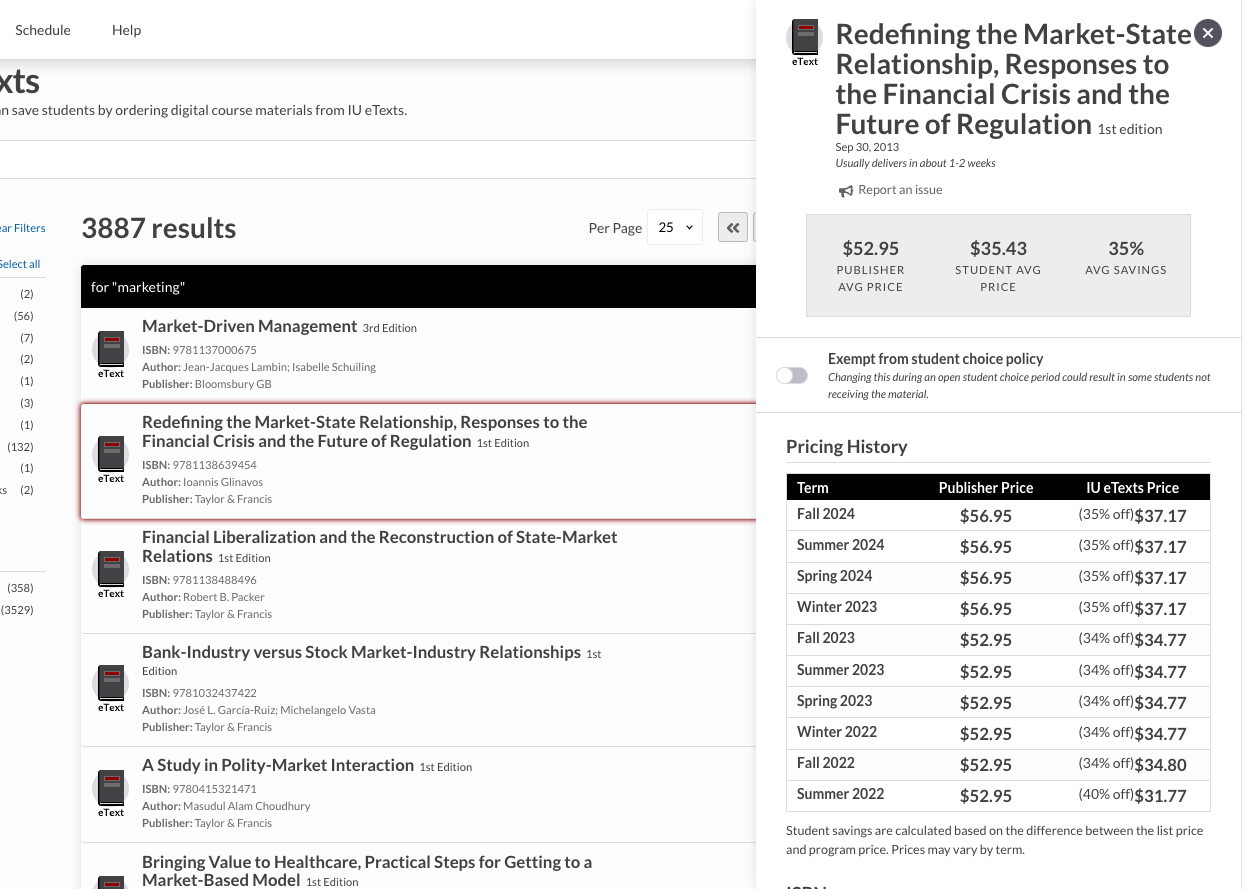Open A Study in Polity-Market Interaction title
The height and width of the screenshot is (889, 1244).
pyautogui.click(x=278, y=765)
